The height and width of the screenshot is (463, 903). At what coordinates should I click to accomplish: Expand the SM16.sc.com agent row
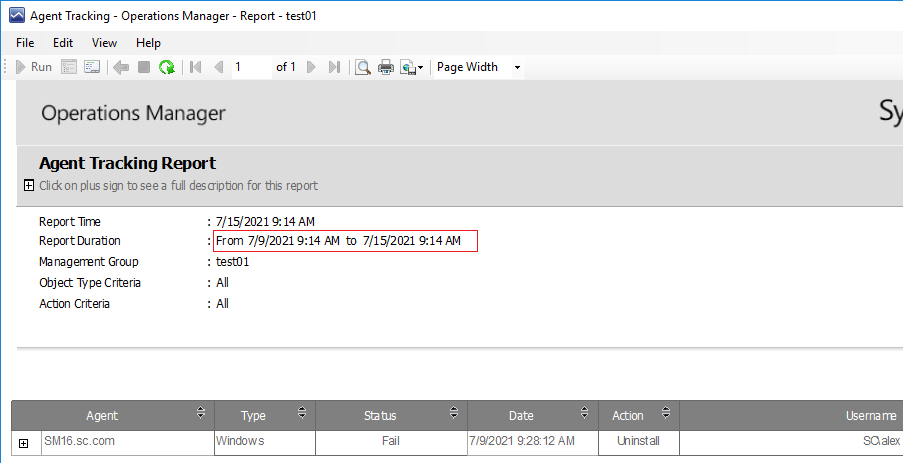pyautogui.click(x=24, y=443)
